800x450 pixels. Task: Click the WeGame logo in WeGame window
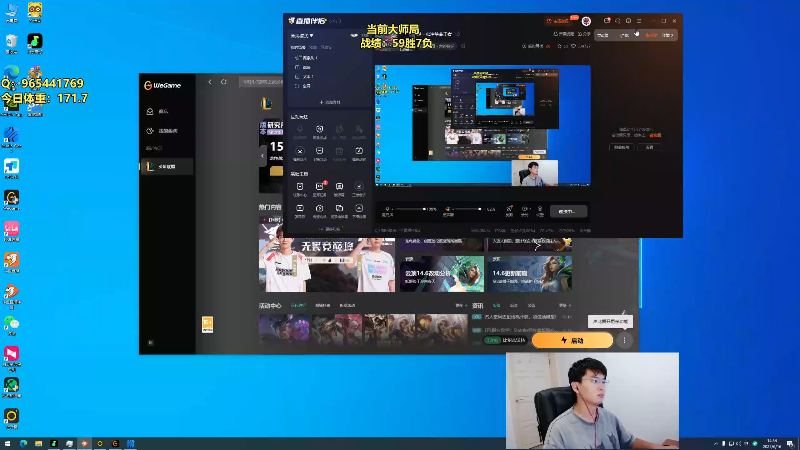162,86
